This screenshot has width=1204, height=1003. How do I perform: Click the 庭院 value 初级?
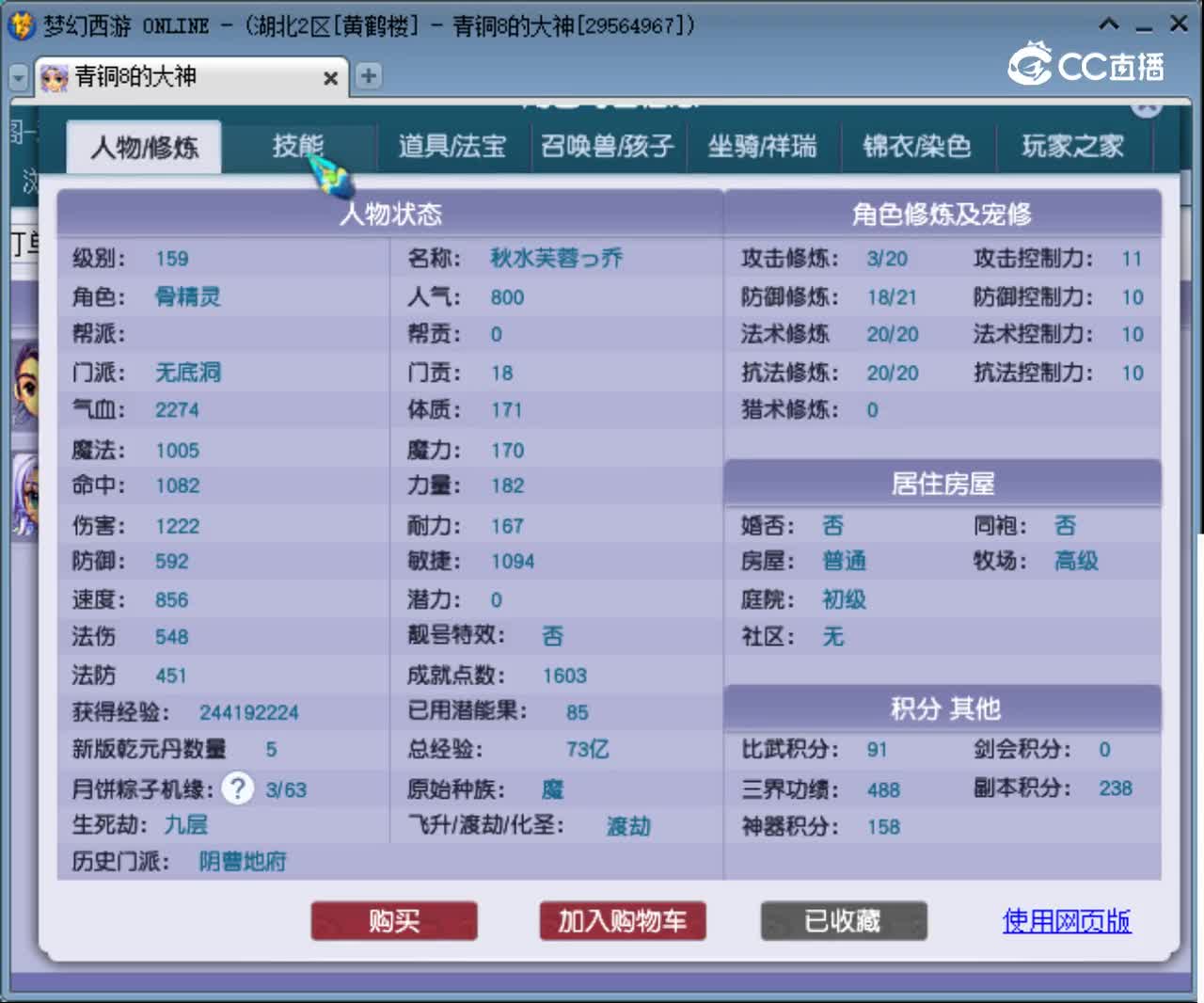click(844, 599)
